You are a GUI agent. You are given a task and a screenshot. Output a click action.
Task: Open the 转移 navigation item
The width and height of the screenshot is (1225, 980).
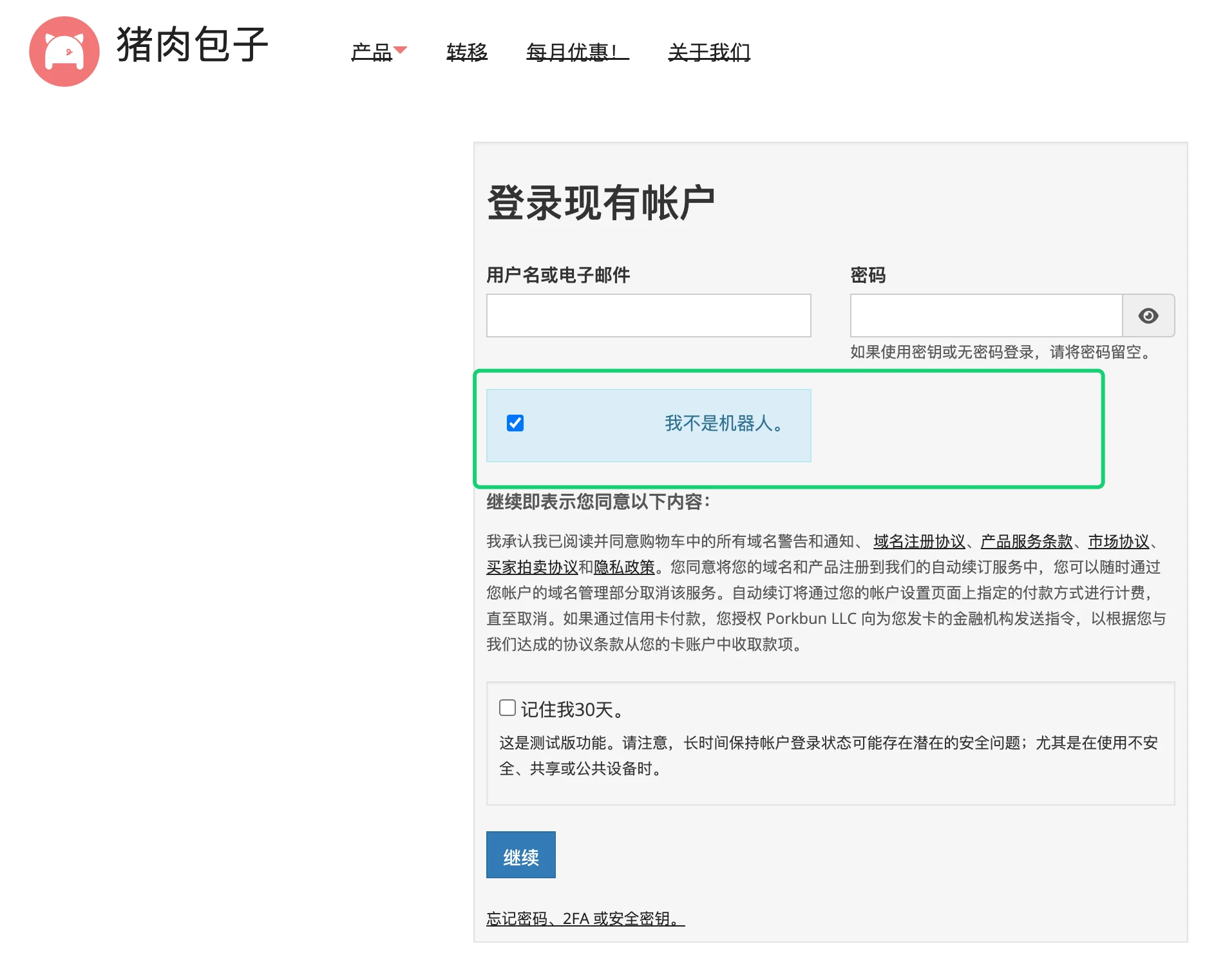pyautogui.click(x=467, y=52)
